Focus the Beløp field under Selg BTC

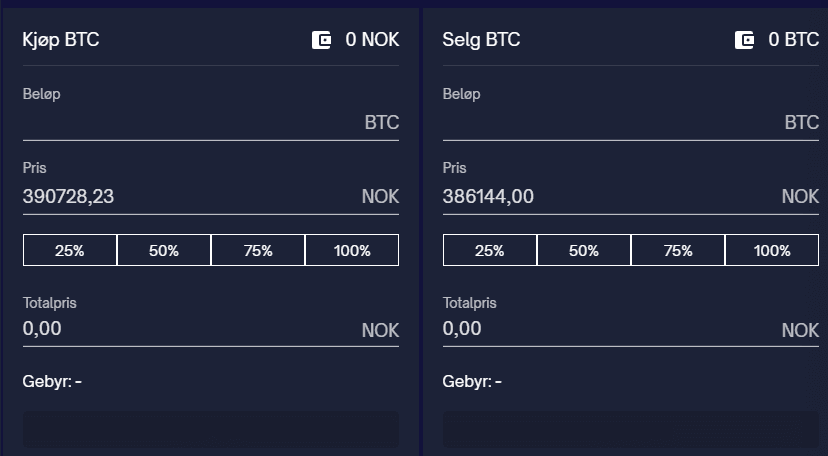(610, 123)
